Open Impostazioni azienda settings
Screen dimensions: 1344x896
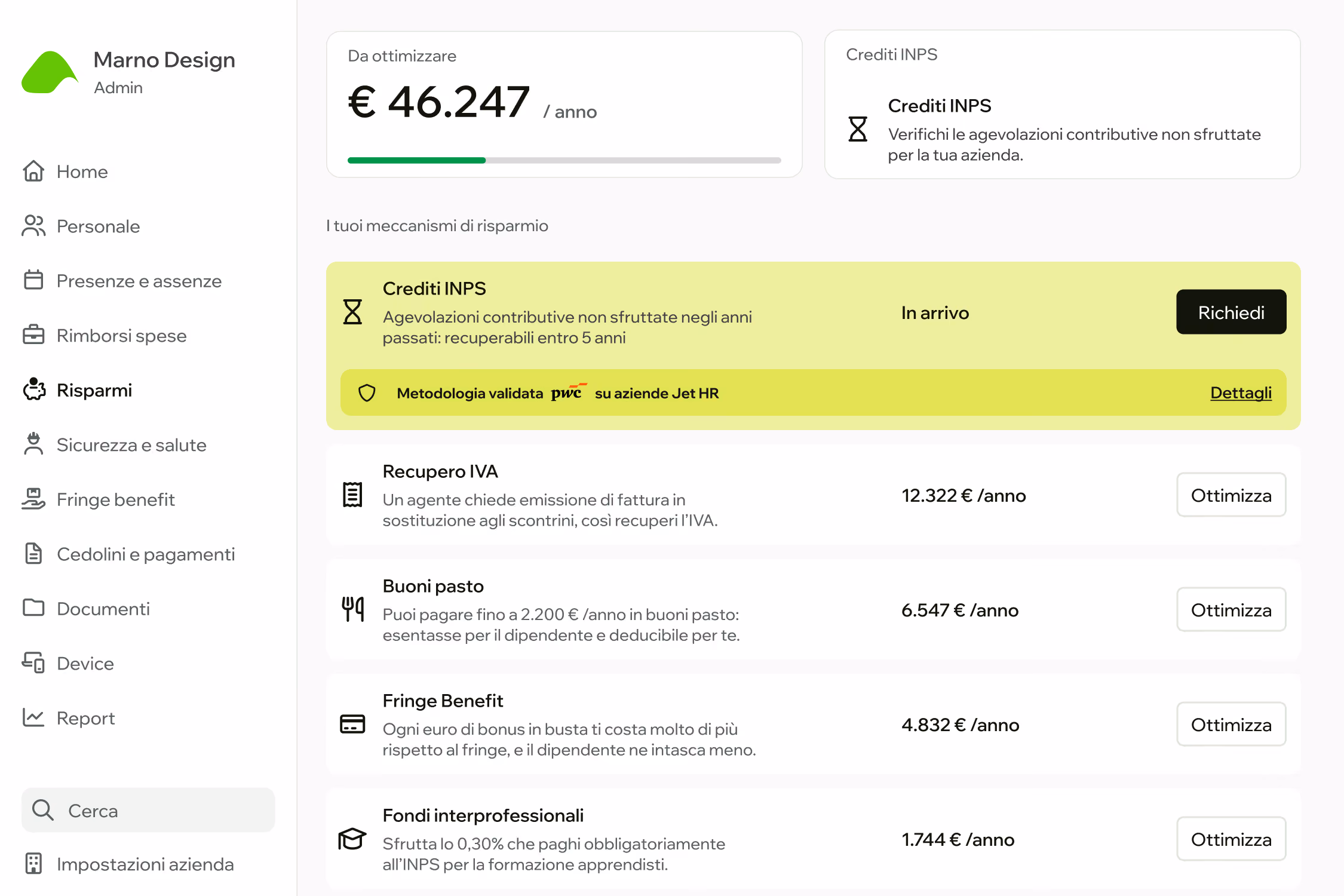tap(145, 864)
